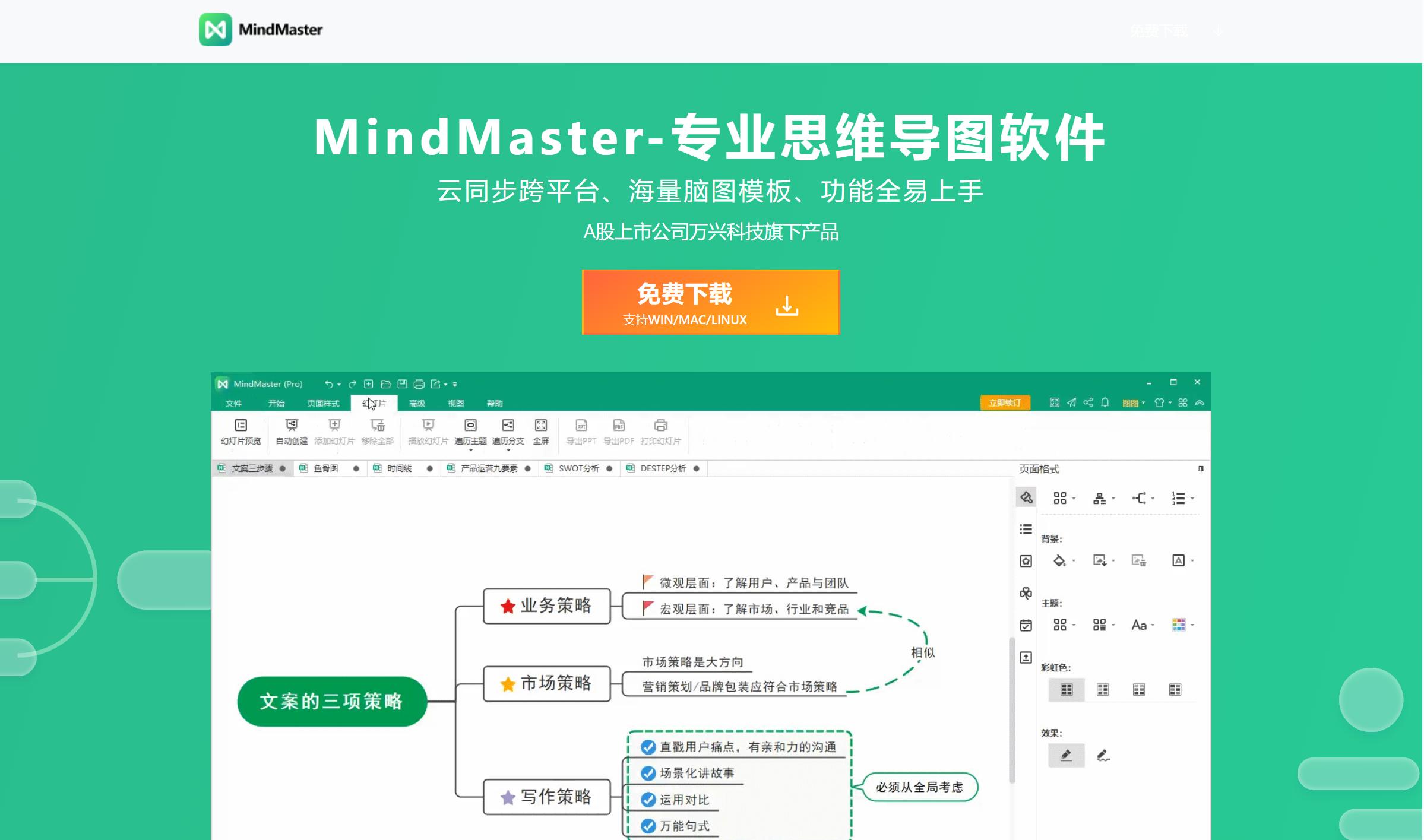Viewport: 1424px width, 840px height.
Task: Switch to the 视图 tab
Action: pyautogui.click(x=455, y=403)
